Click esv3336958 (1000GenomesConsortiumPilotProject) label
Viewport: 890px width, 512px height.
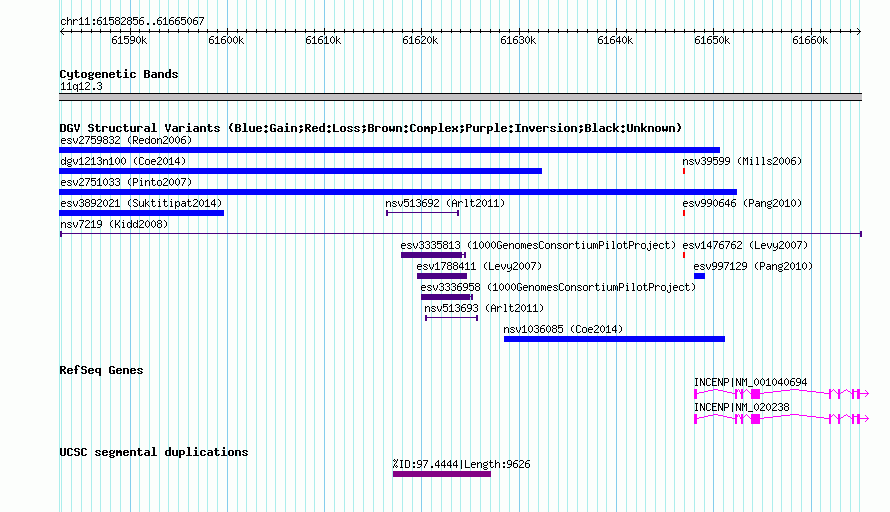click(558, 287)
